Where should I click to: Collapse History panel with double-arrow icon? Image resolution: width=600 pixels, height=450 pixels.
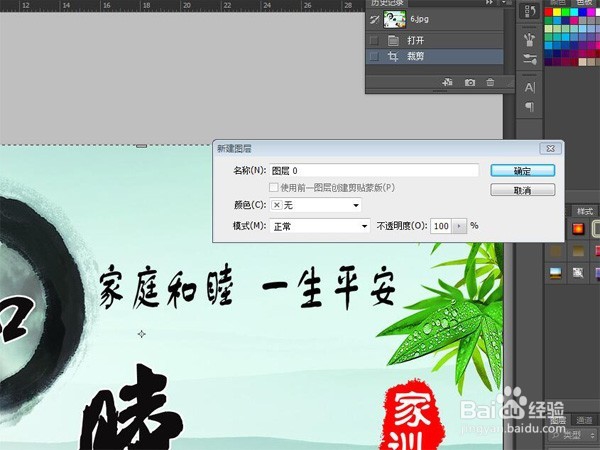point(489,2)
